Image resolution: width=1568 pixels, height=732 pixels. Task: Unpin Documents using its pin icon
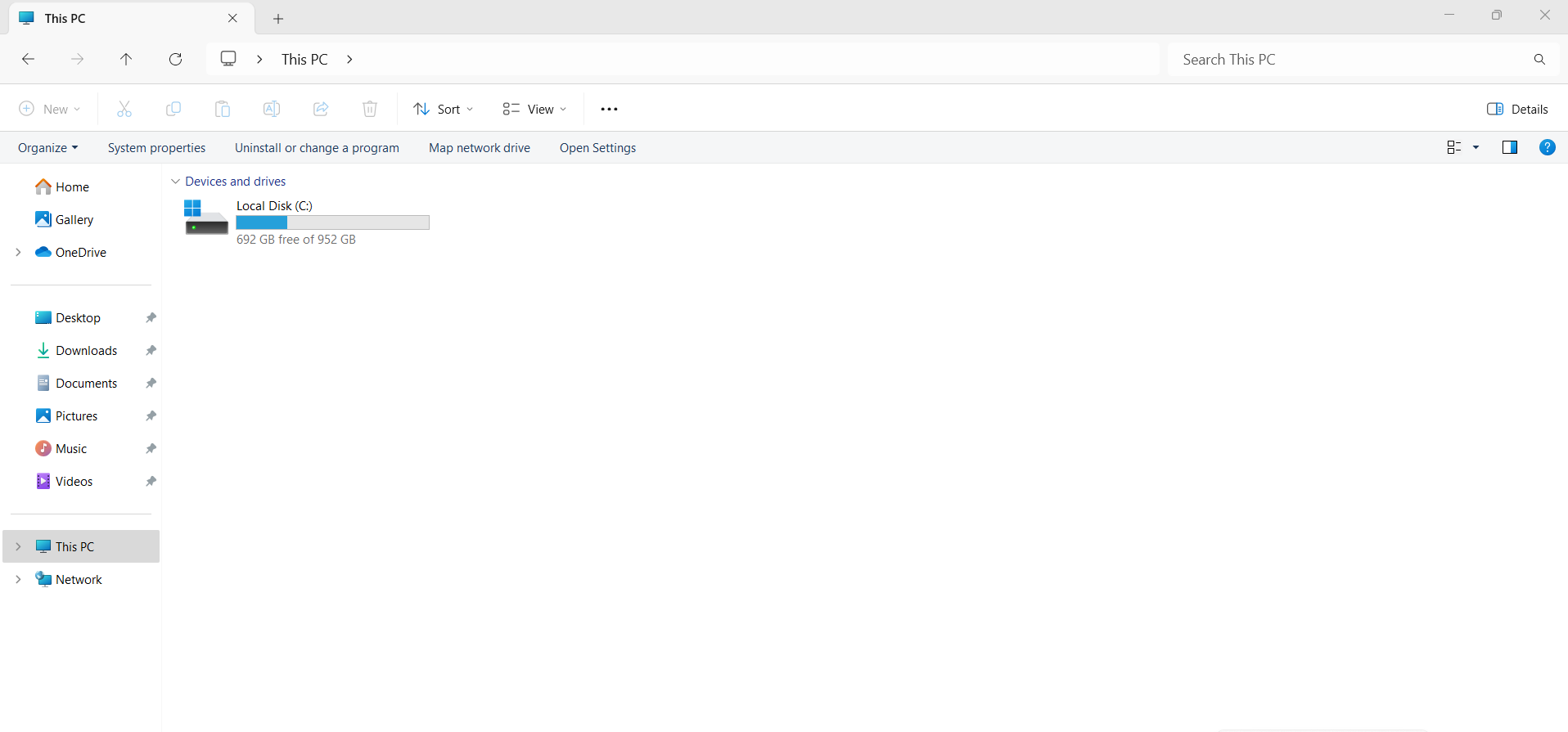coord(151,383)
